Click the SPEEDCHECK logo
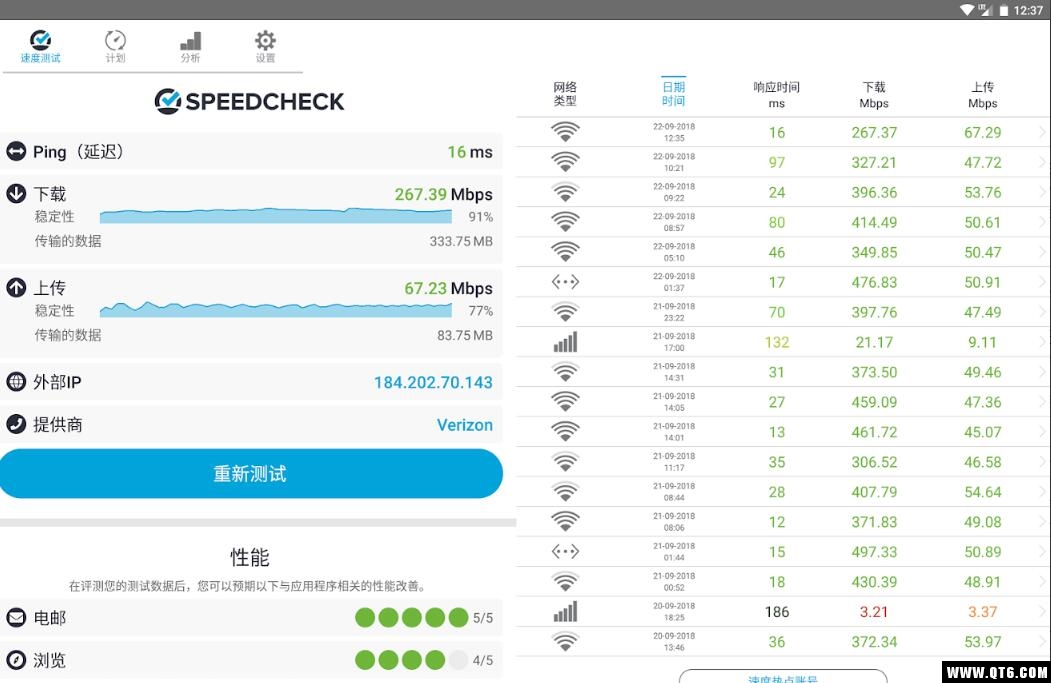Screen dimensions: 1051x683 [x=249, y=101]
